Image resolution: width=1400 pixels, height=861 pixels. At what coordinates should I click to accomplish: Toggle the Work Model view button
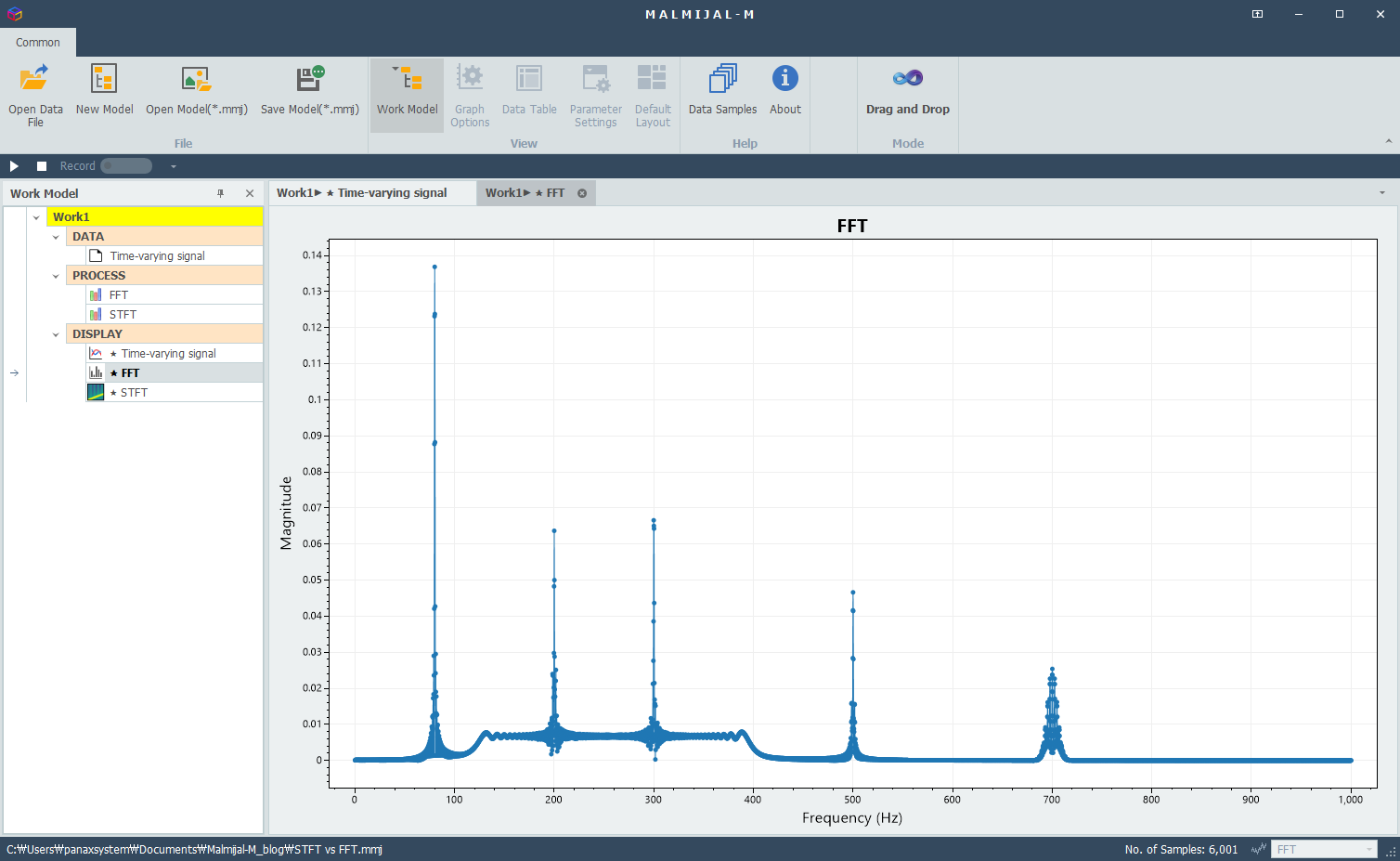pos(407,95)
